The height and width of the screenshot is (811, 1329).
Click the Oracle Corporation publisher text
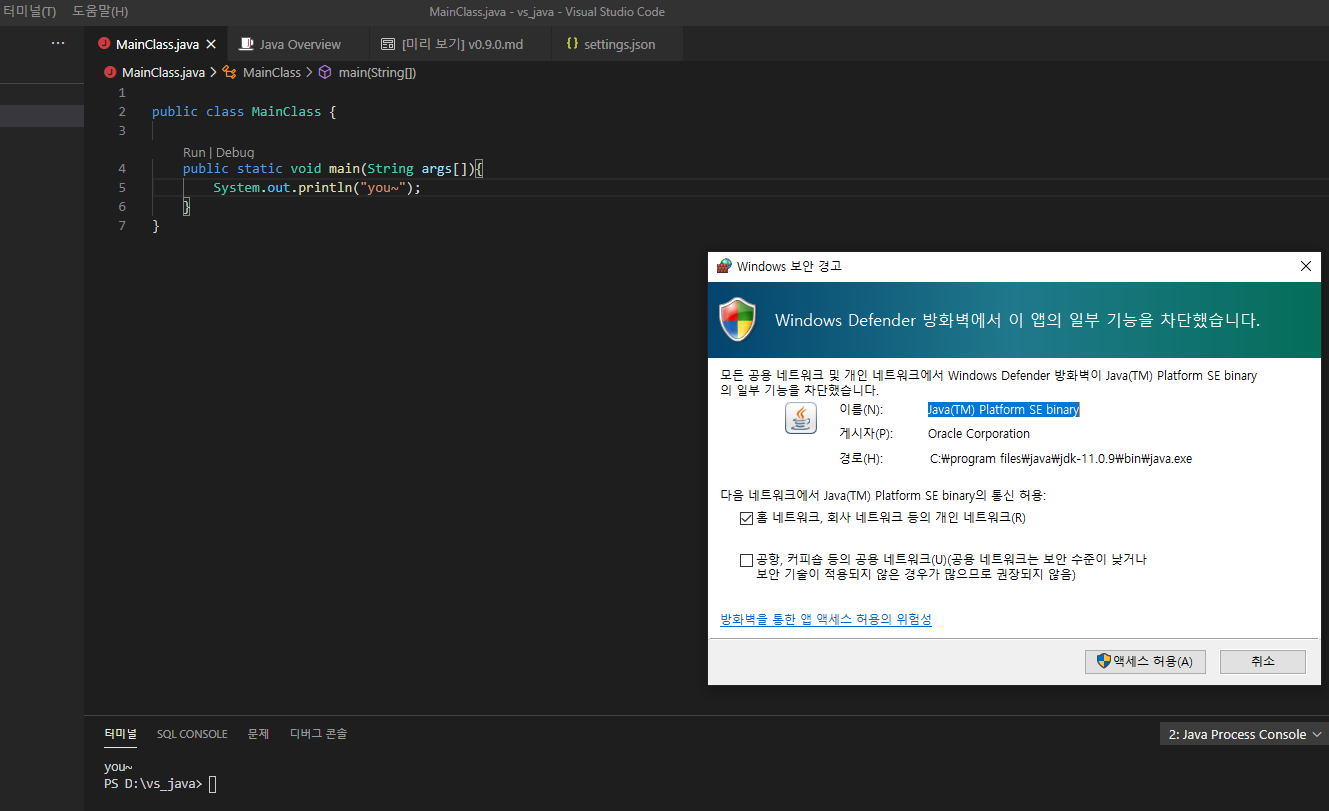coord(979,434)
